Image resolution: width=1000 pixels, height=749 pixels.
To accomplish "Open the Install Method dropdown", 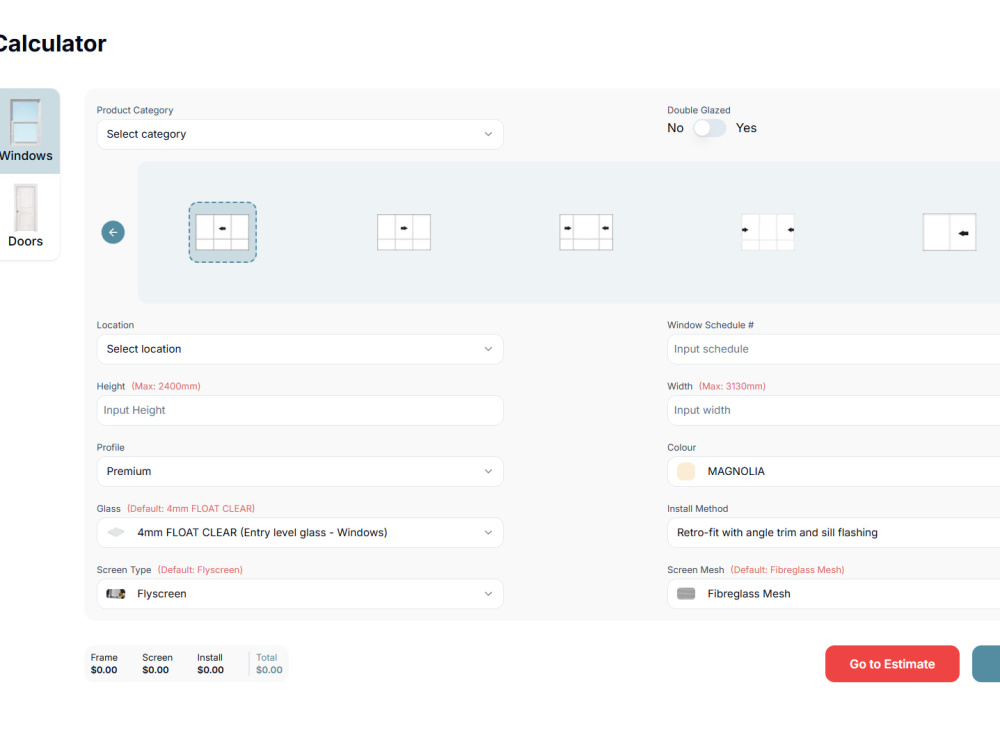I will click(834, 533).
